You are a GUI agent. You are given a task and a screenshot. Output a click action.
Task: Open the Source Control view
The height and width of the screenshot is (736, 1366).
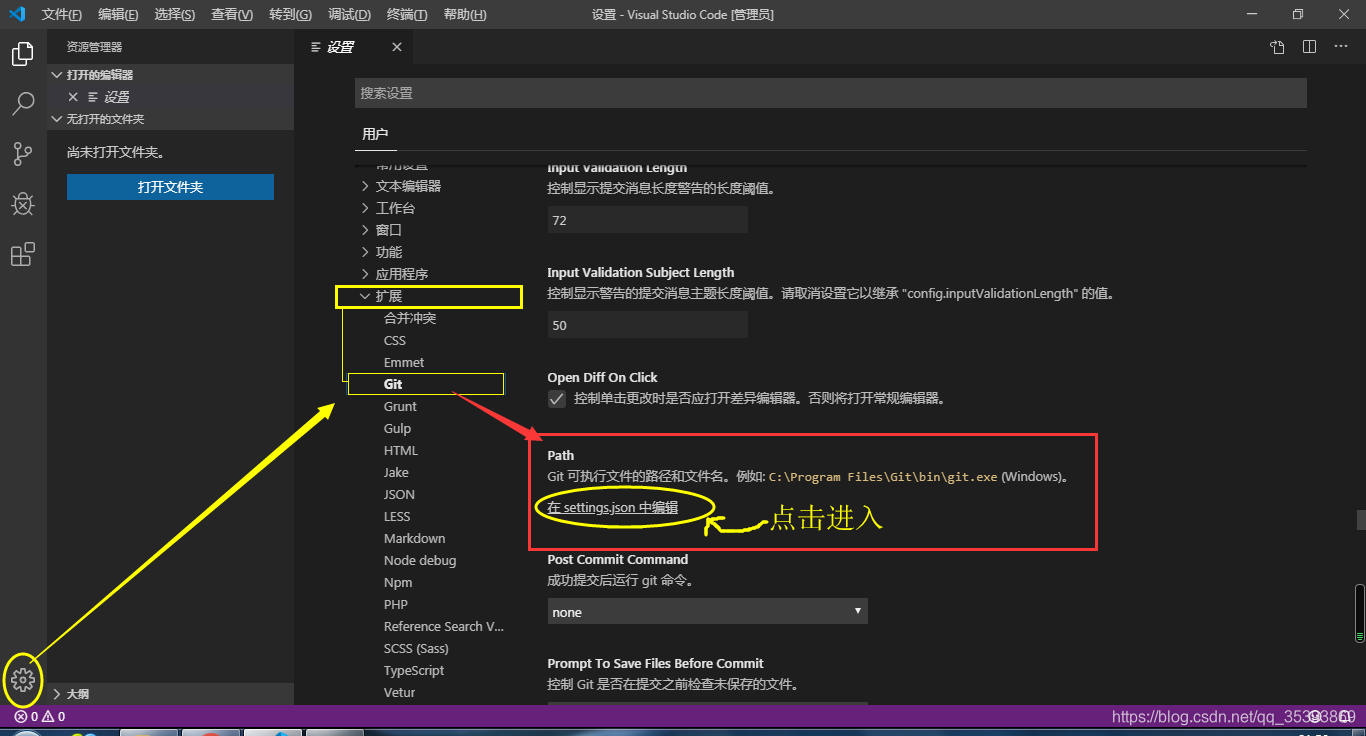22,154
